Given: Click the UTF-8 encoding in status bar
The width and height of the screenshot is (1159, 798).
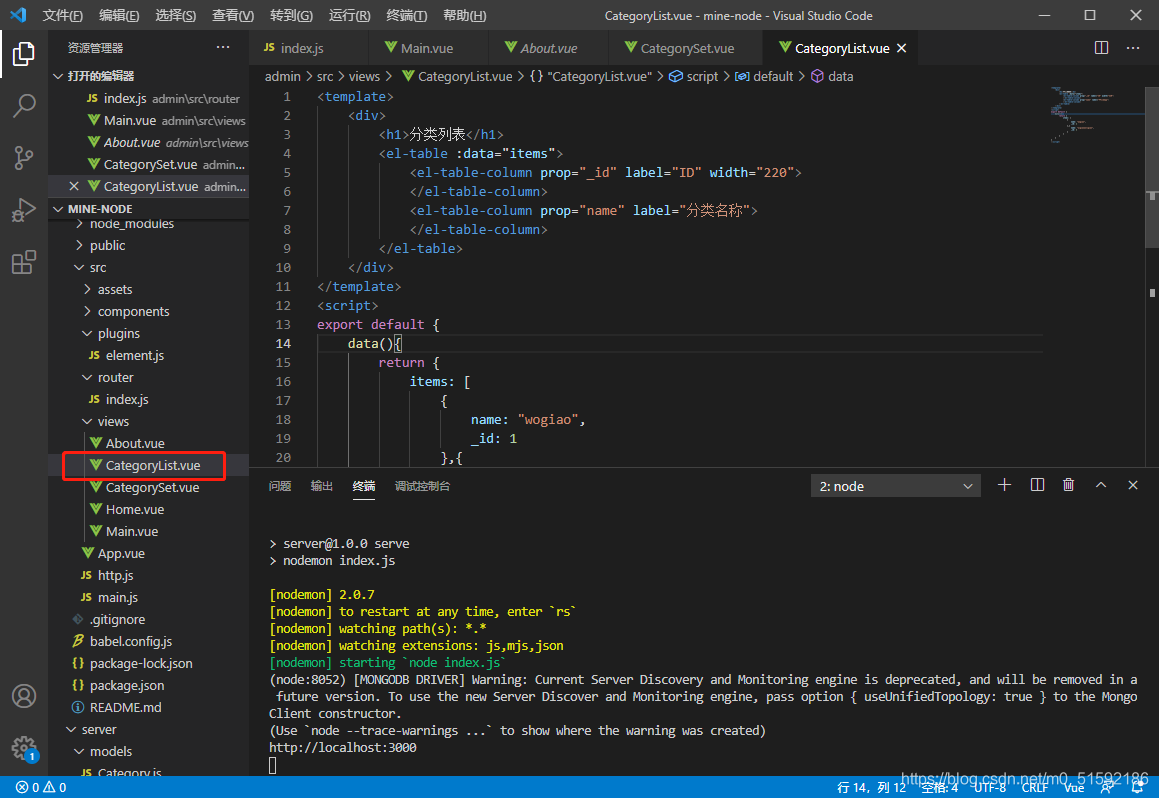Looking at the screenshot, I should click(x=989, y=787).
